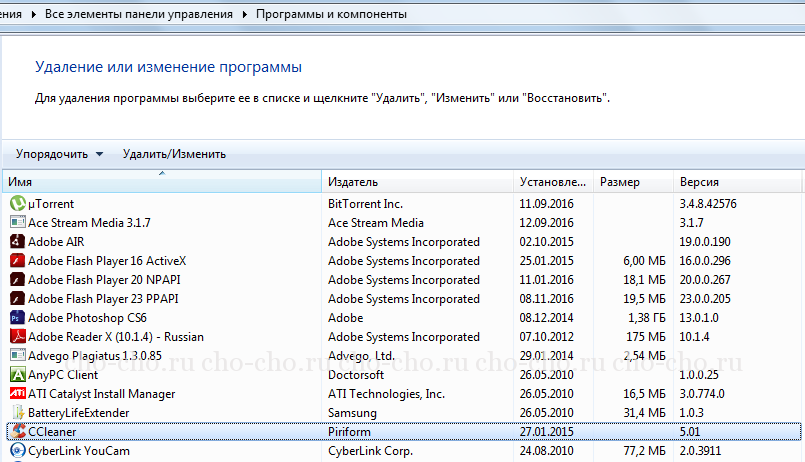Click the AnyPC Client icon
This screenshot has width=805, height=462.
[x=17, y=374]
